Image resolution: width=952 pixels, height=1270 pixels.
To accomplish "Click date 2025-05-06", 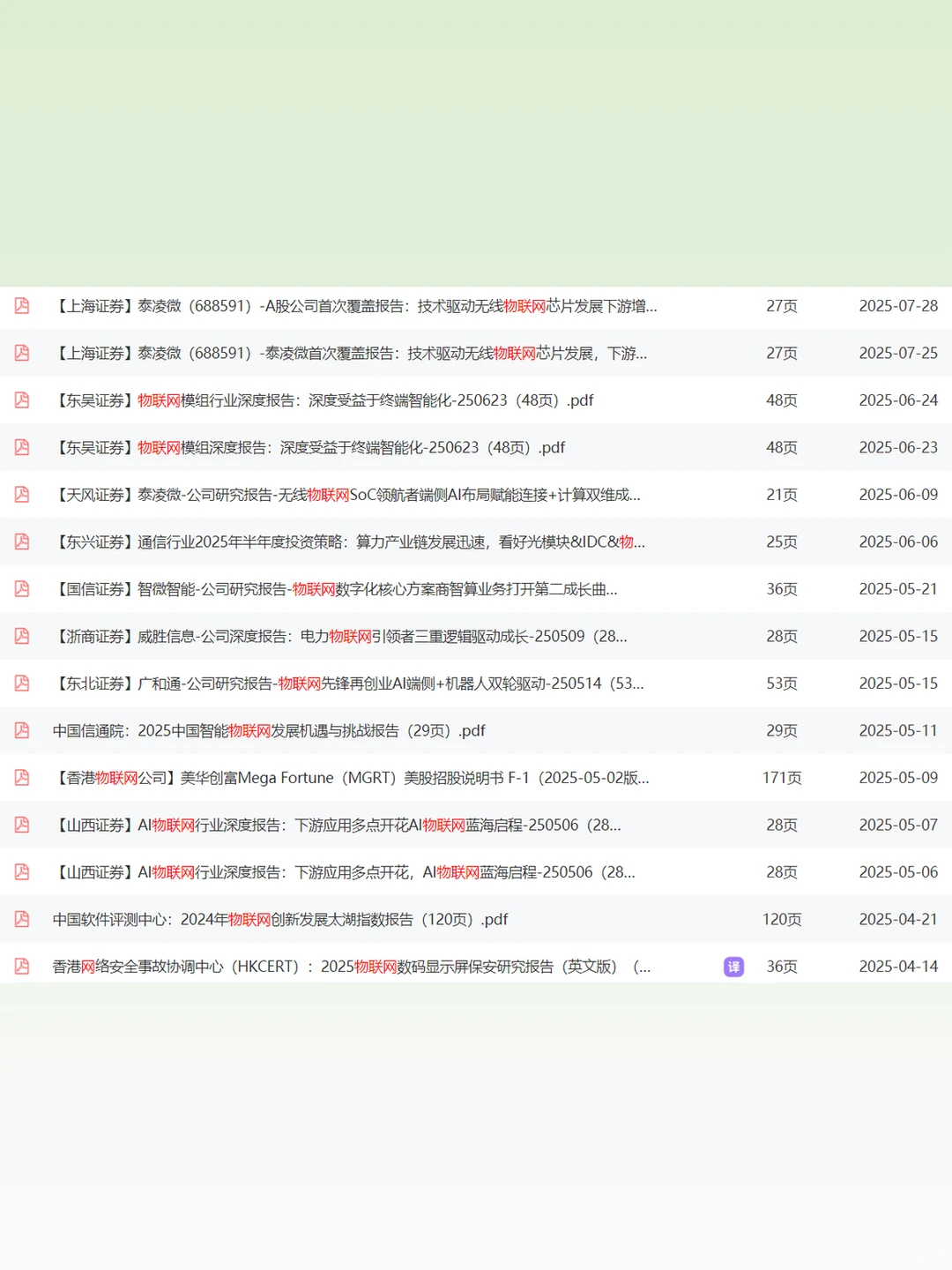I will (x=898, y=872).
